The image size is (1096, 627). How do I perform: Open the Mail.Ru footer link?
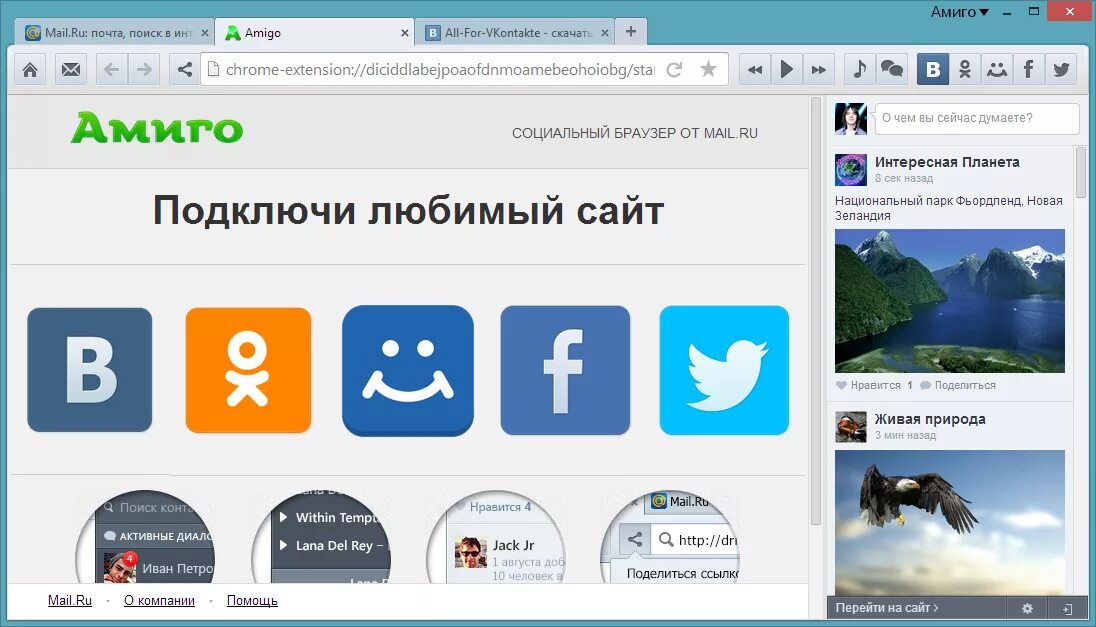[x=70, y=600]
